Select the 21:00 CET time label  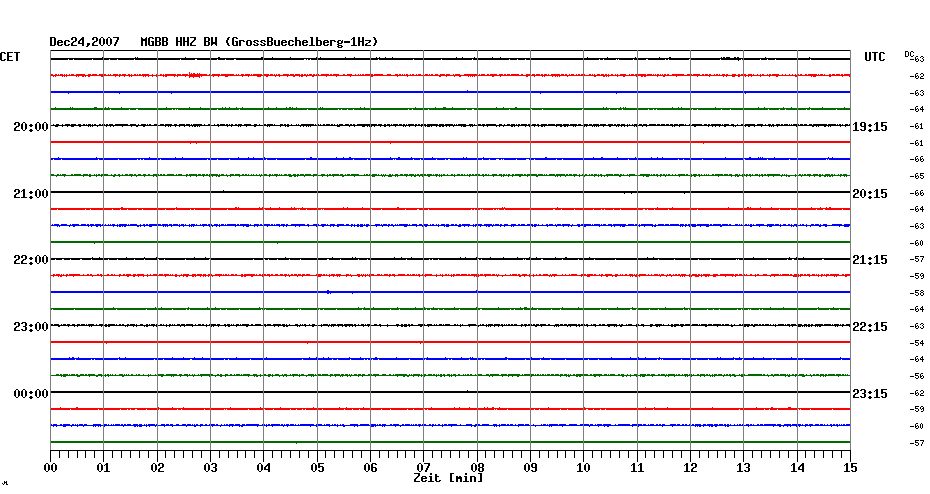31,194
